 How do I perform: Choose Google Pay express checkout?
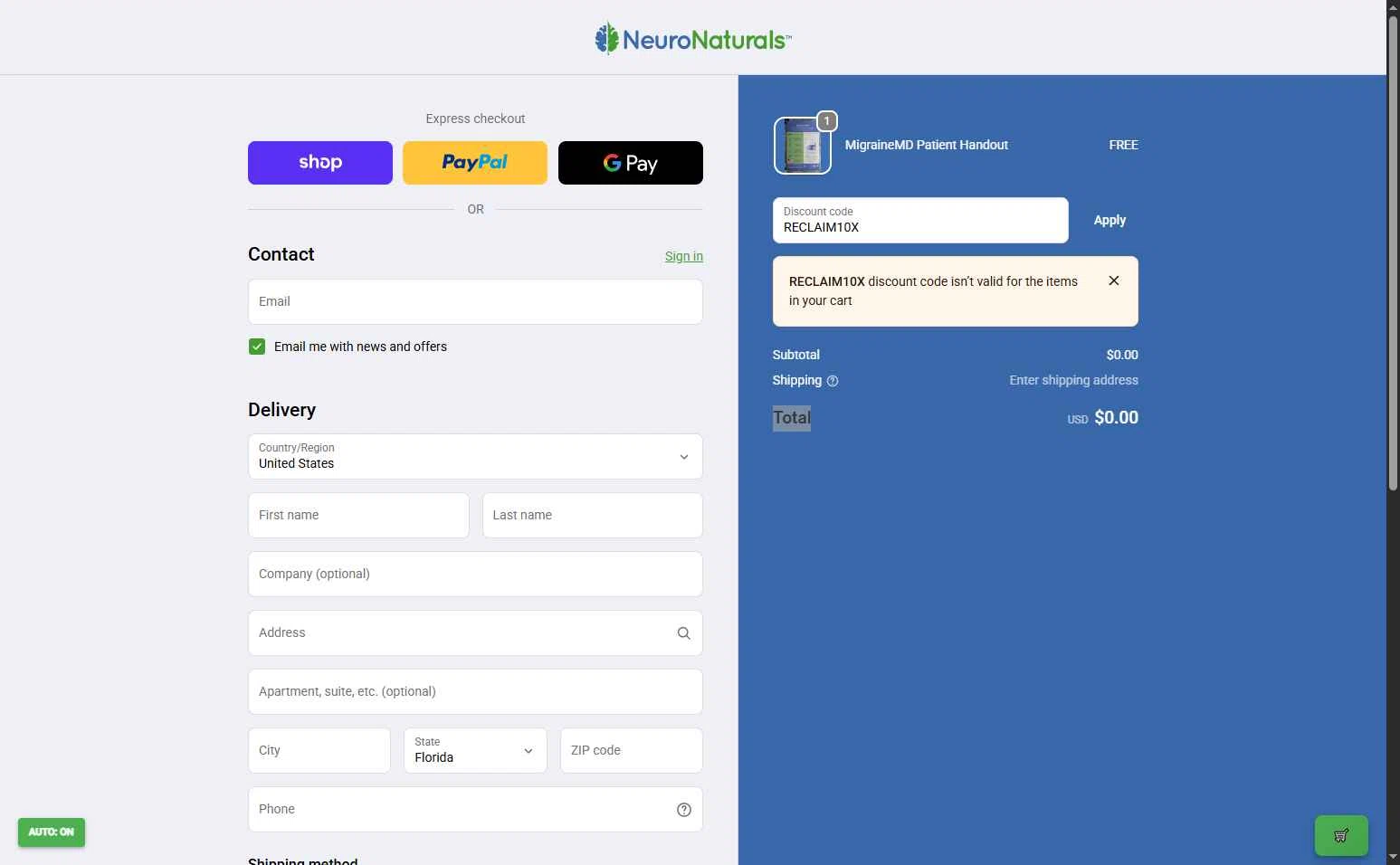click(631, 163)
